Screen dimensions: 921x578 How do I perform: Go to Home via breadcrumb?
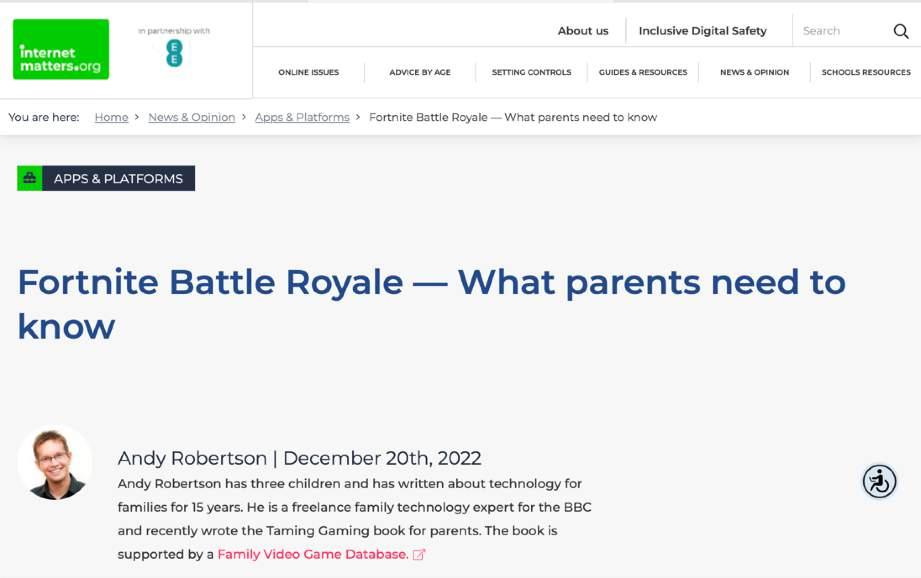pyautogui.click(x=112, y=117)
